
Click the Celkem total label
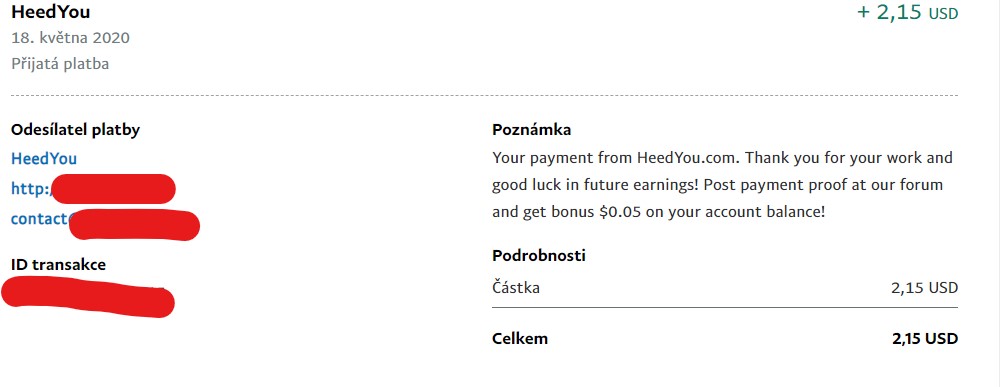(x=520, y=338)
